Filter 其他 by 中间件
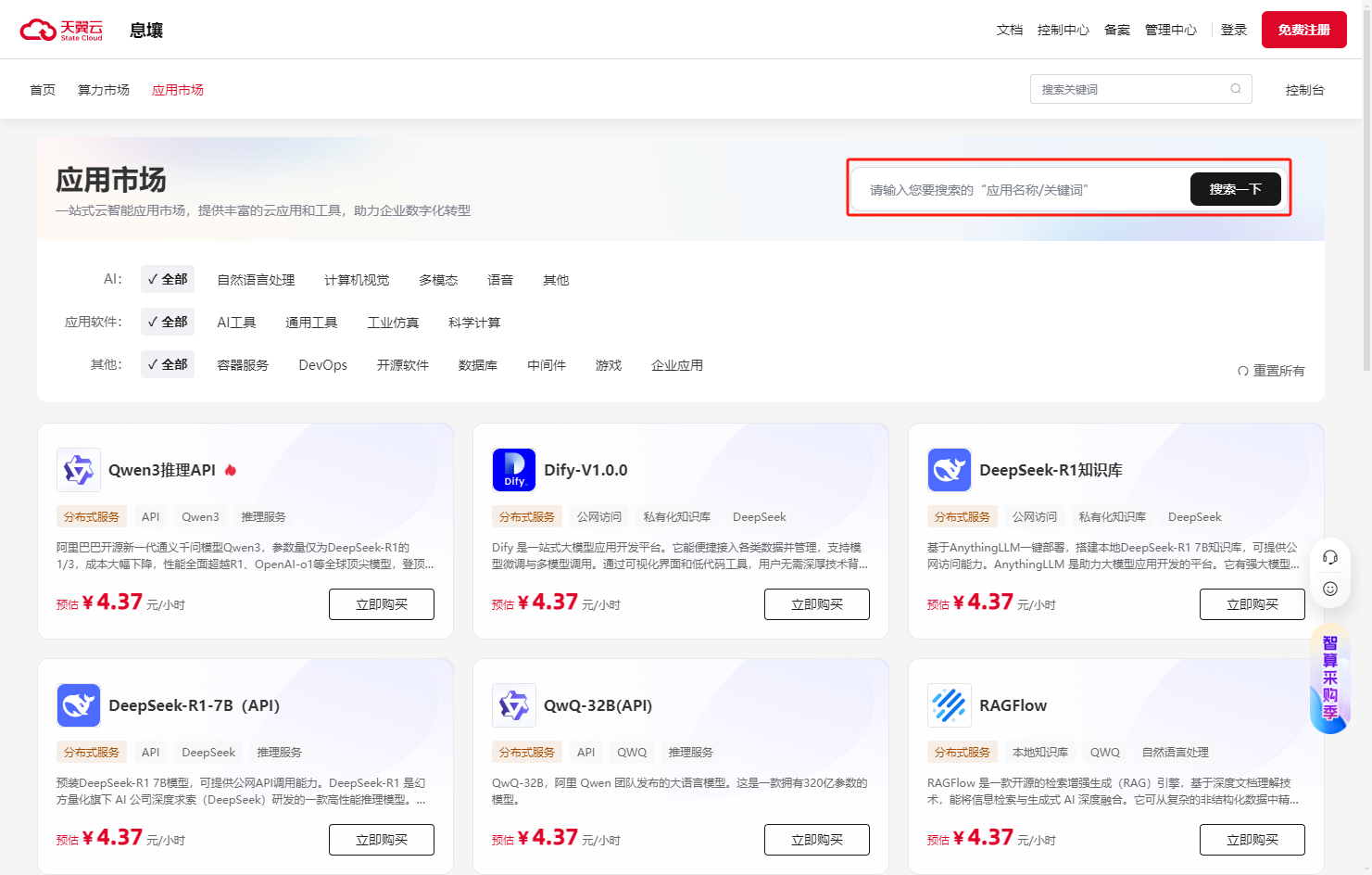 click(x=547, y=365)
